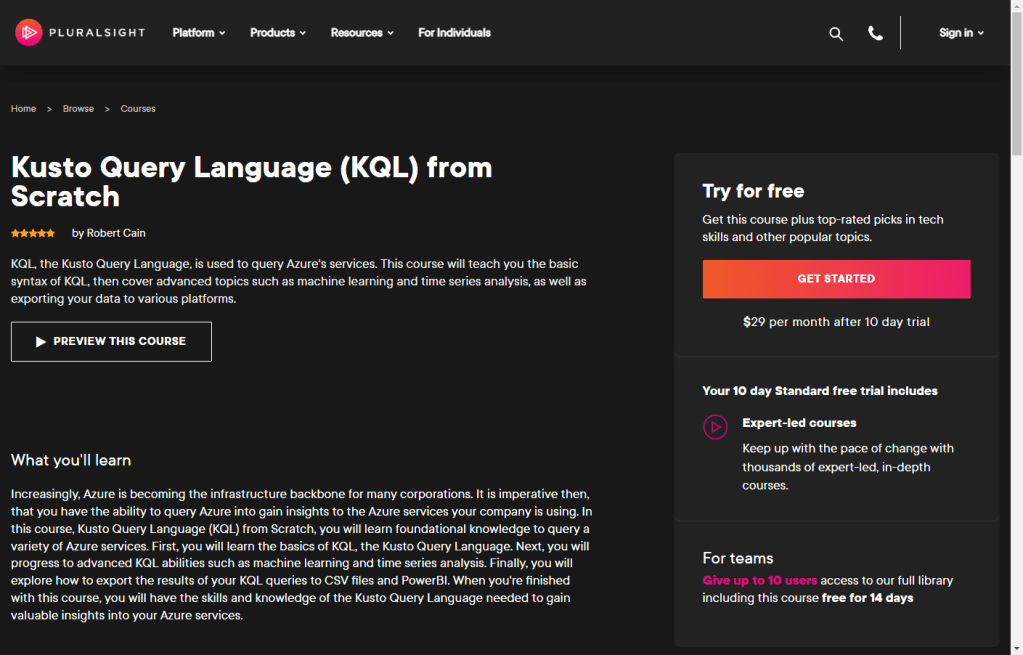The height and width of the screenshot is (655, 1023).
Task: Expand the Resources navigation menu
Action: 361,33
